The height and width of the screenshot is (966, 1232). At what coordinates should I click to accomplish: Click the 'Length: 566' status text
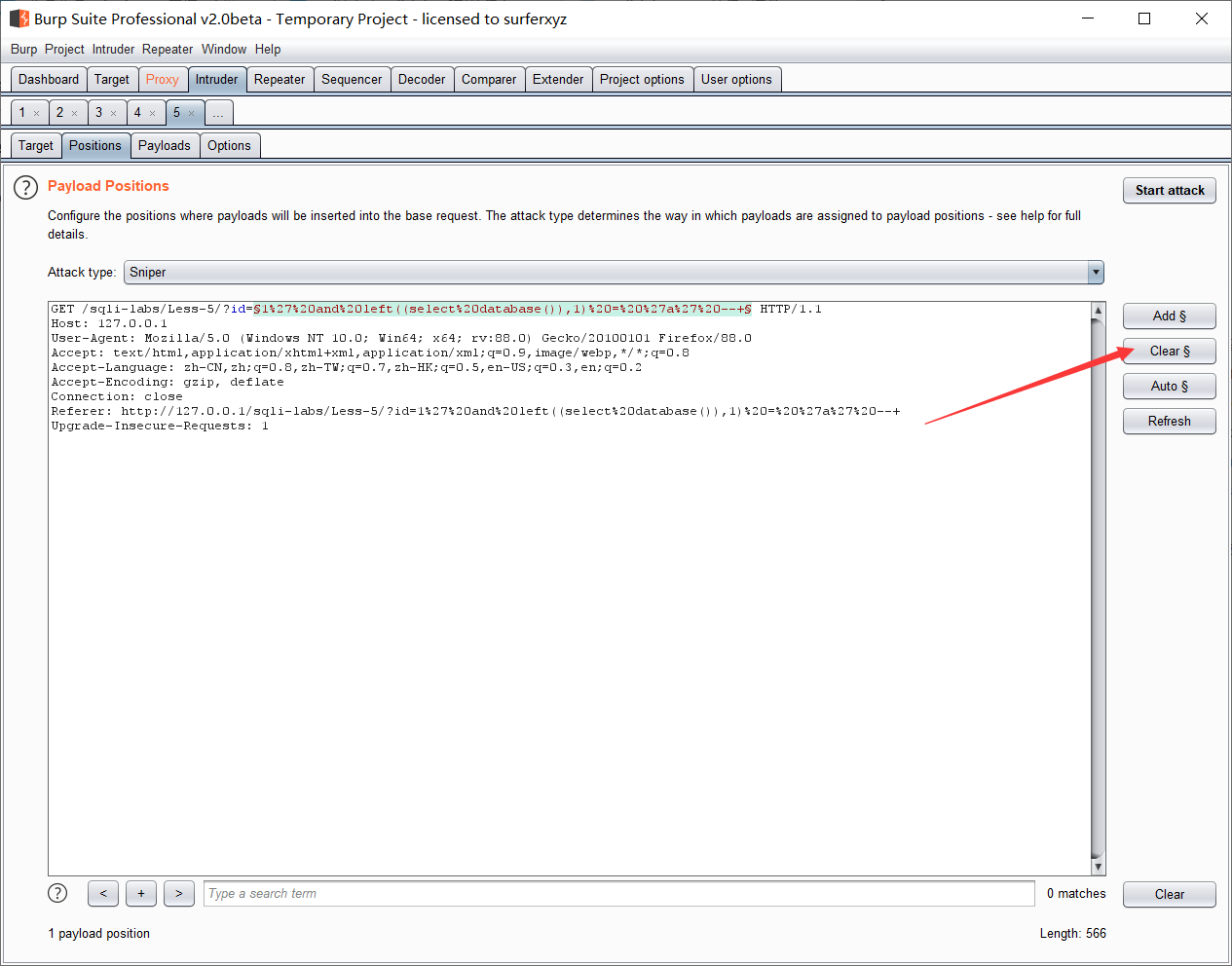pos(1072,933)
